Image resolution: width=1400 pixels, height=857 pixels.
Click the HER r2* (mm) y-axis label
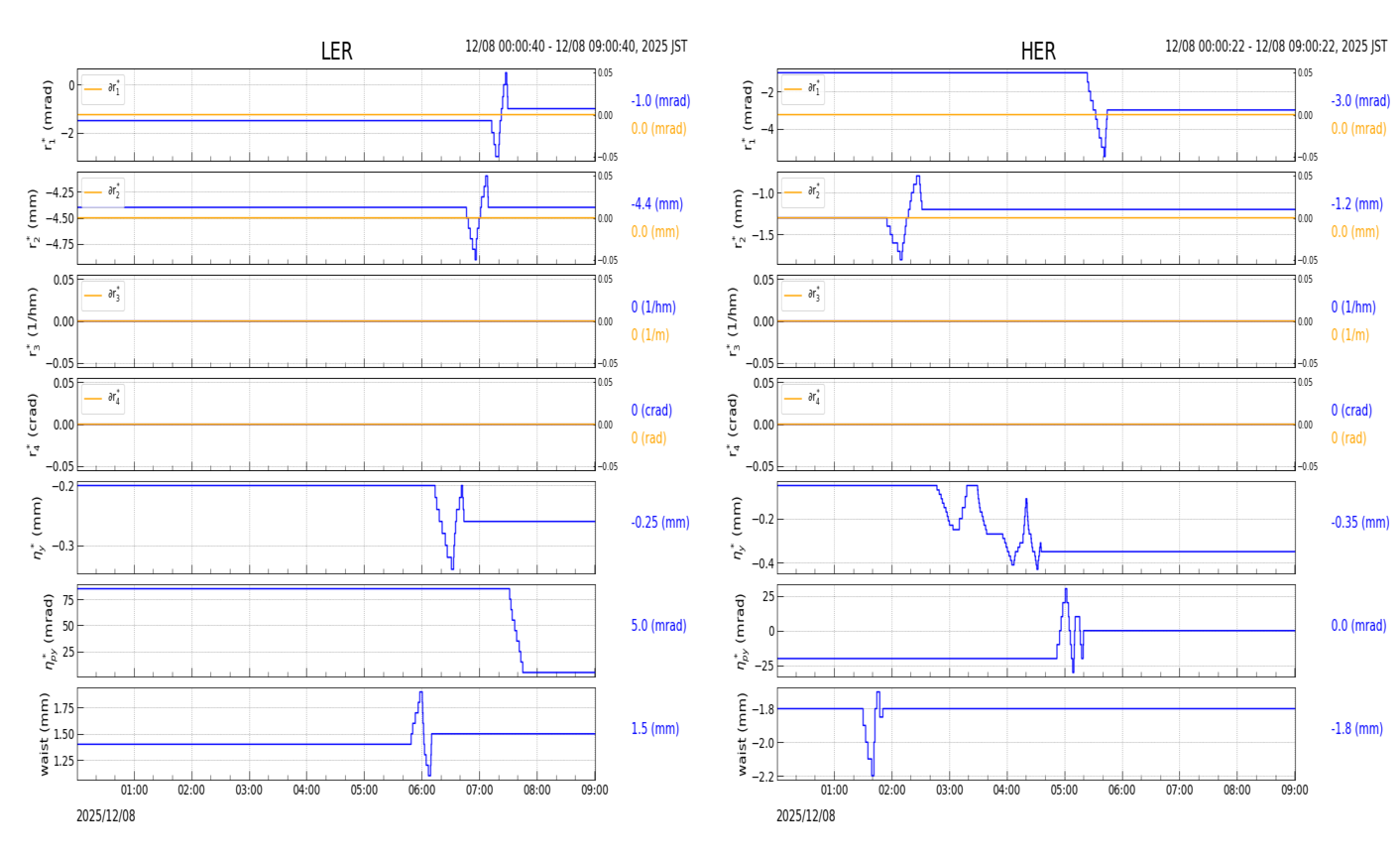[x=739, y=218]
